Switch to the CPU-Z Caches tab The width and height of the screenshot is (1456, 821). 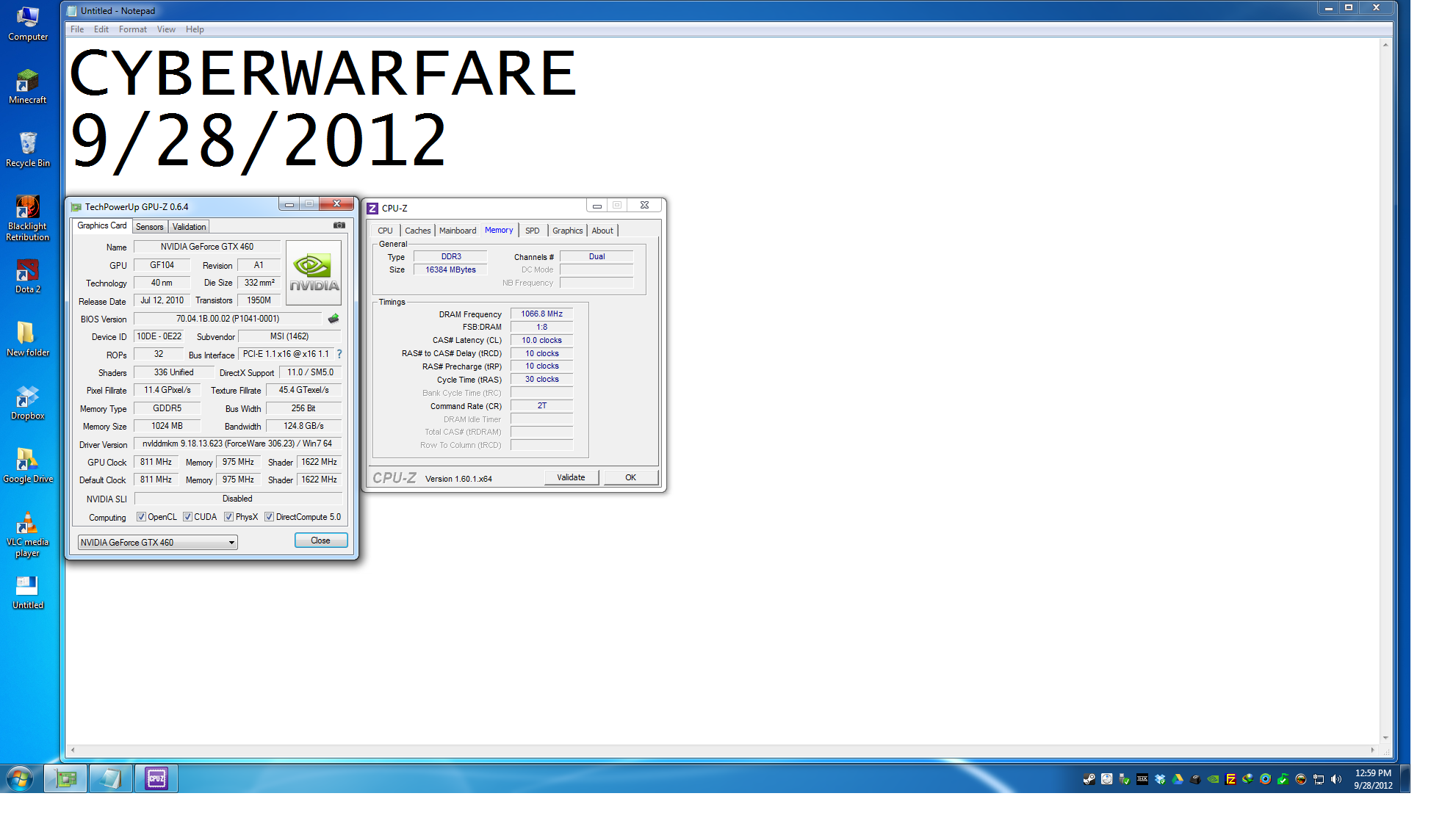[x=418, y=231]
